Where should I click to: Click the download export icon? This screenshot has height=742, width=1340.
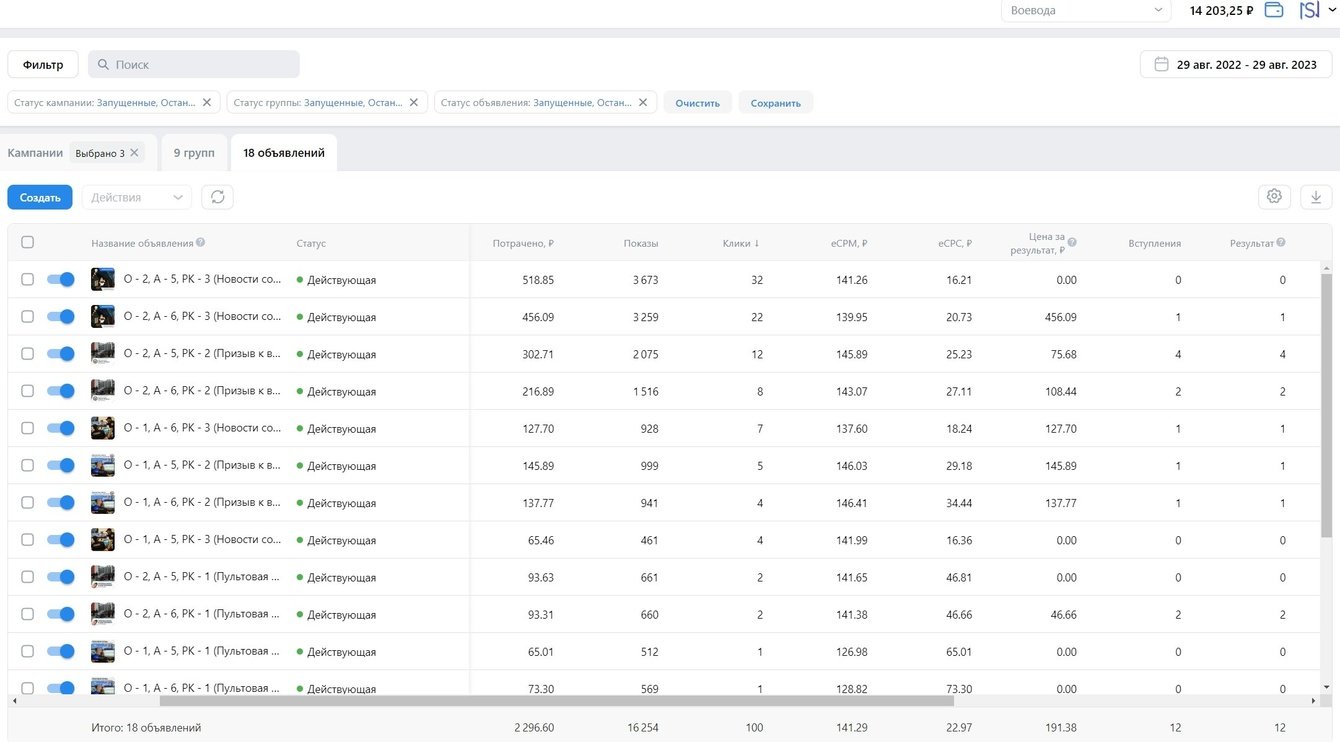tap(1316, 197)
